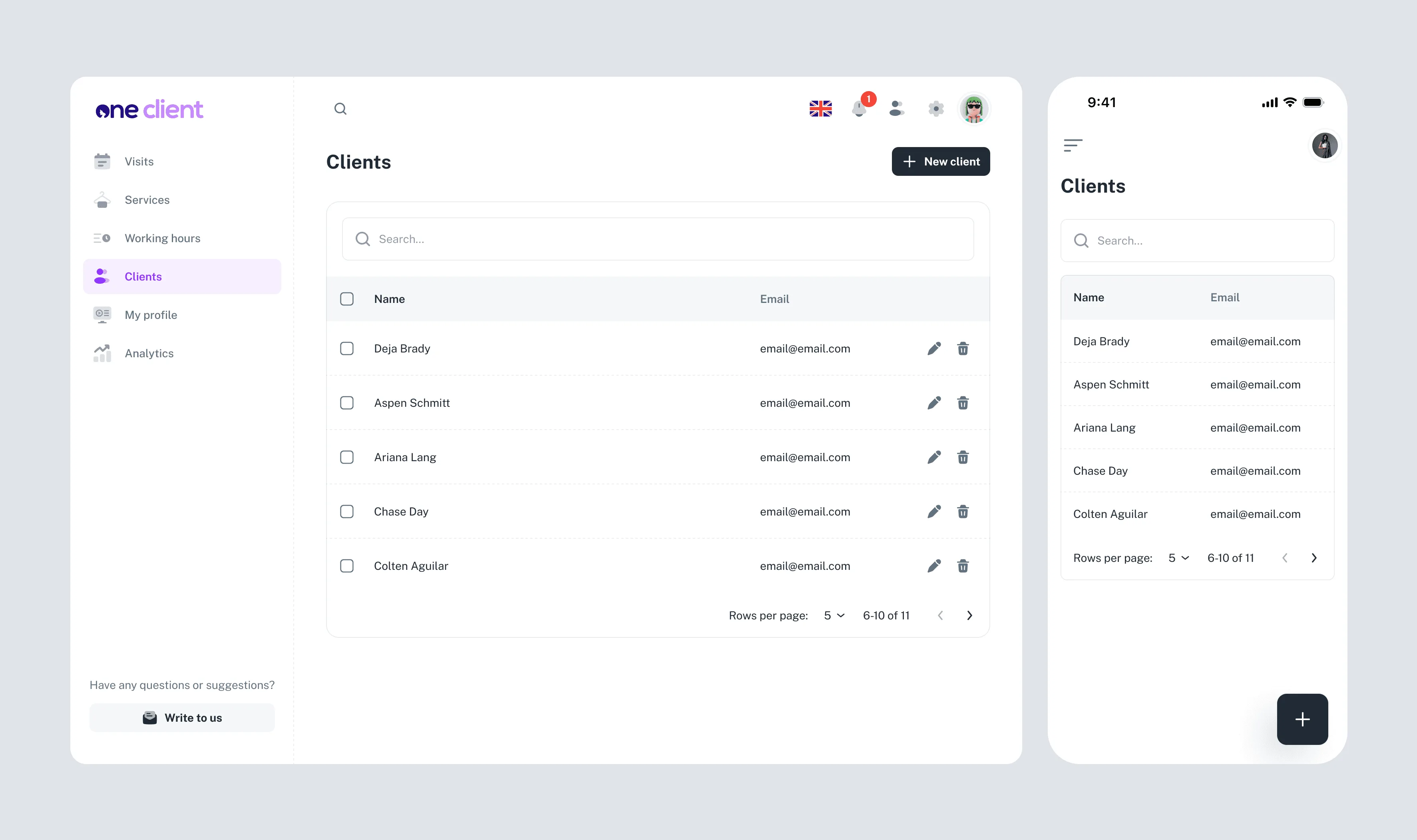This screenshot has height=840, width=1417.
Task: Check the Ariana Lang row checkbox
Action: pos(347,457)
